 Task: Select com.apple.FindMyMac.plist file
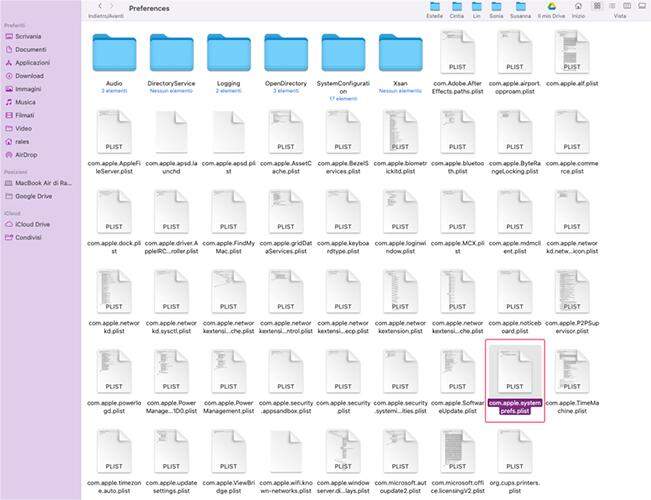229,211
